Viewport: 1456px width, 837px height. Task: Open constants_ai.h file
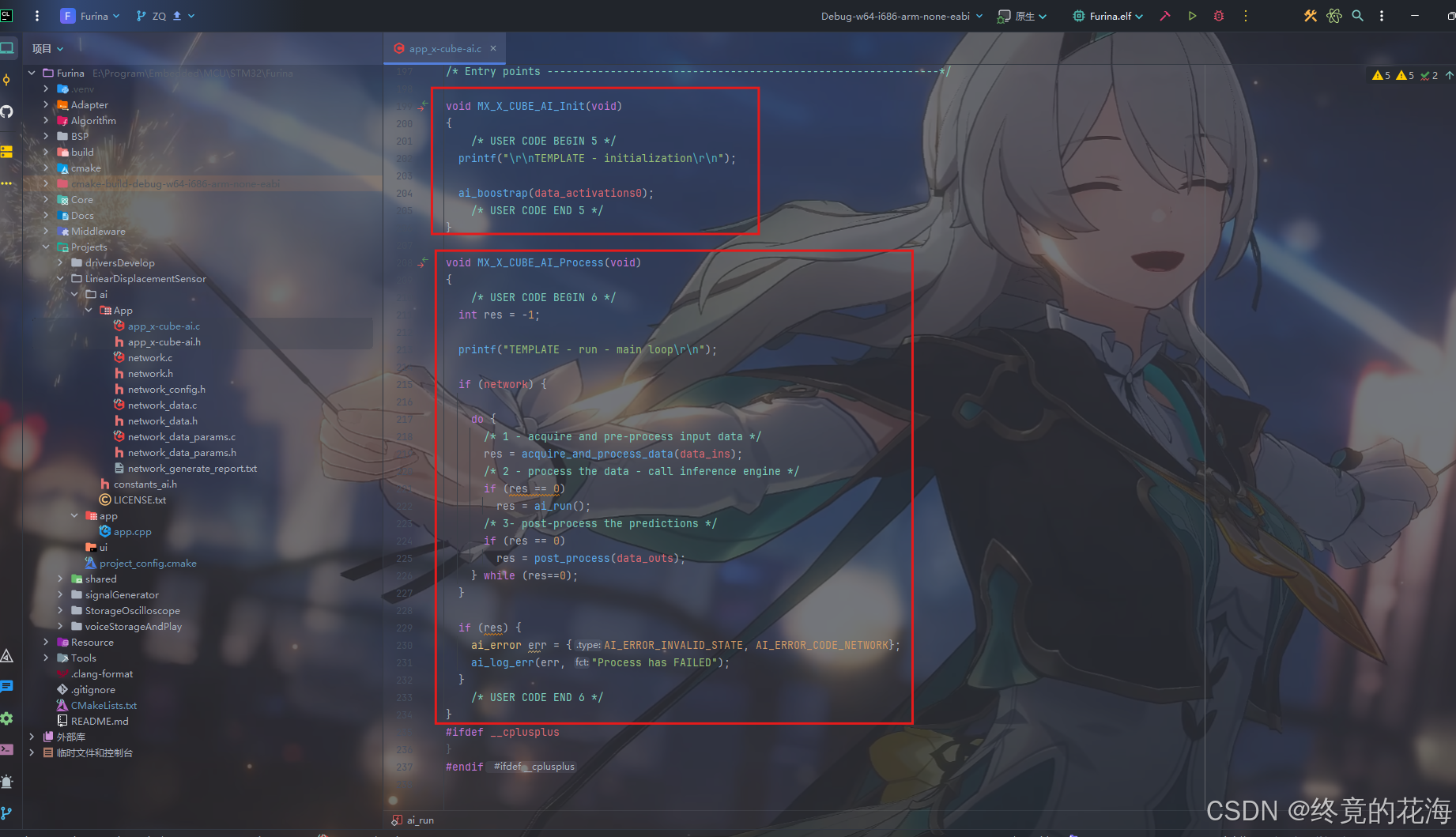pos(145,484)
